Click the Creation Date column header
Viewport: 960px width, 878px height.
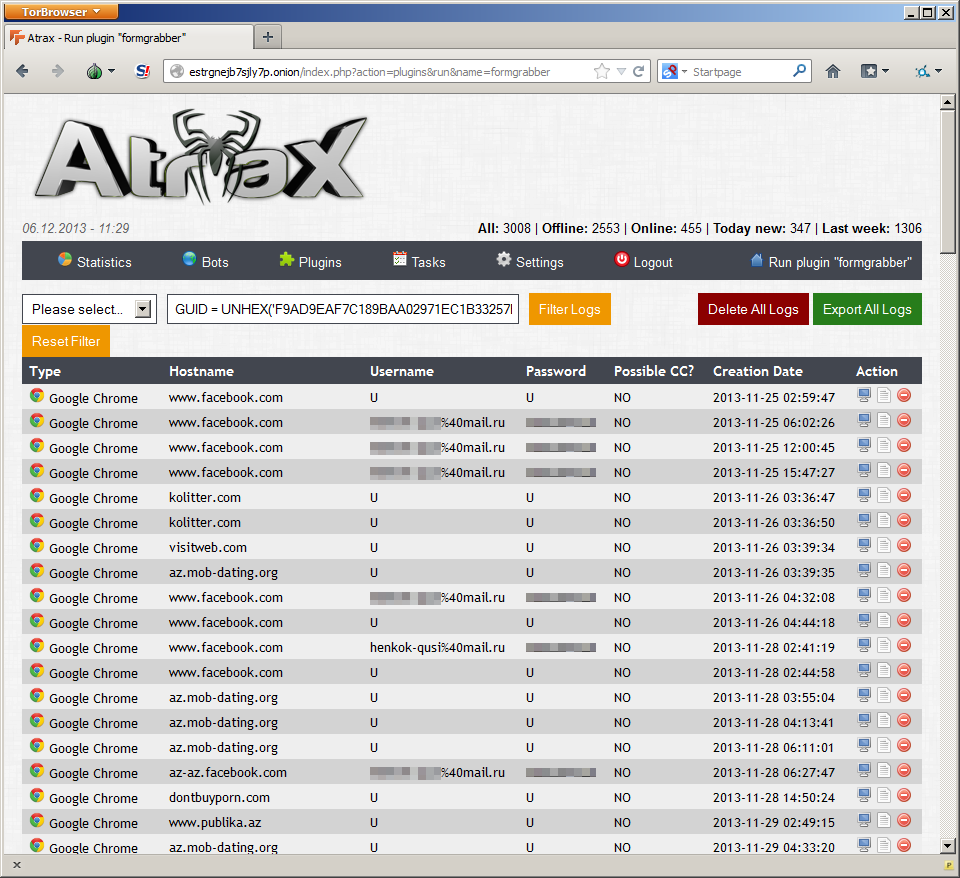tap(757, 371)
